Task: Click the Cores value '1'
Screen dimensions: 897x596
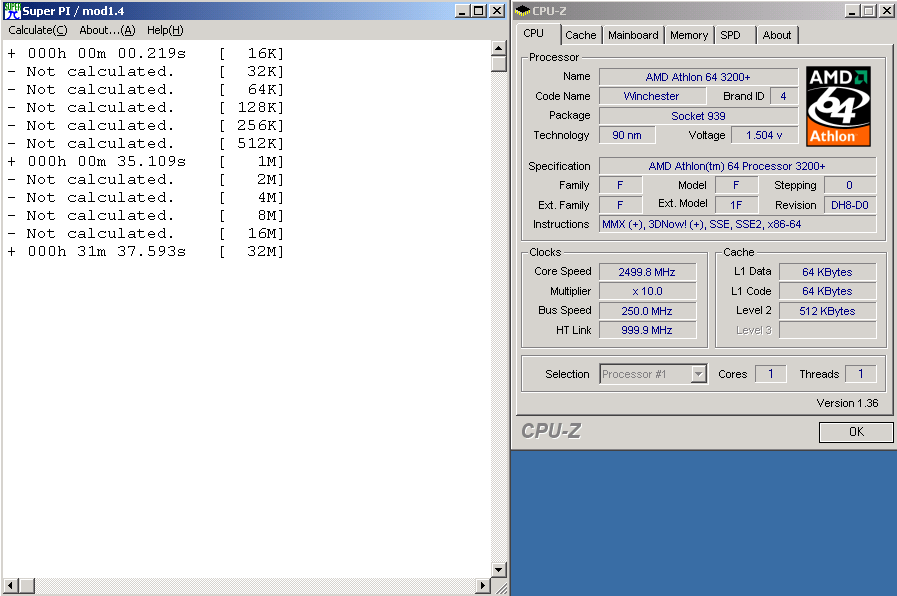Action: tap(771, 374)
